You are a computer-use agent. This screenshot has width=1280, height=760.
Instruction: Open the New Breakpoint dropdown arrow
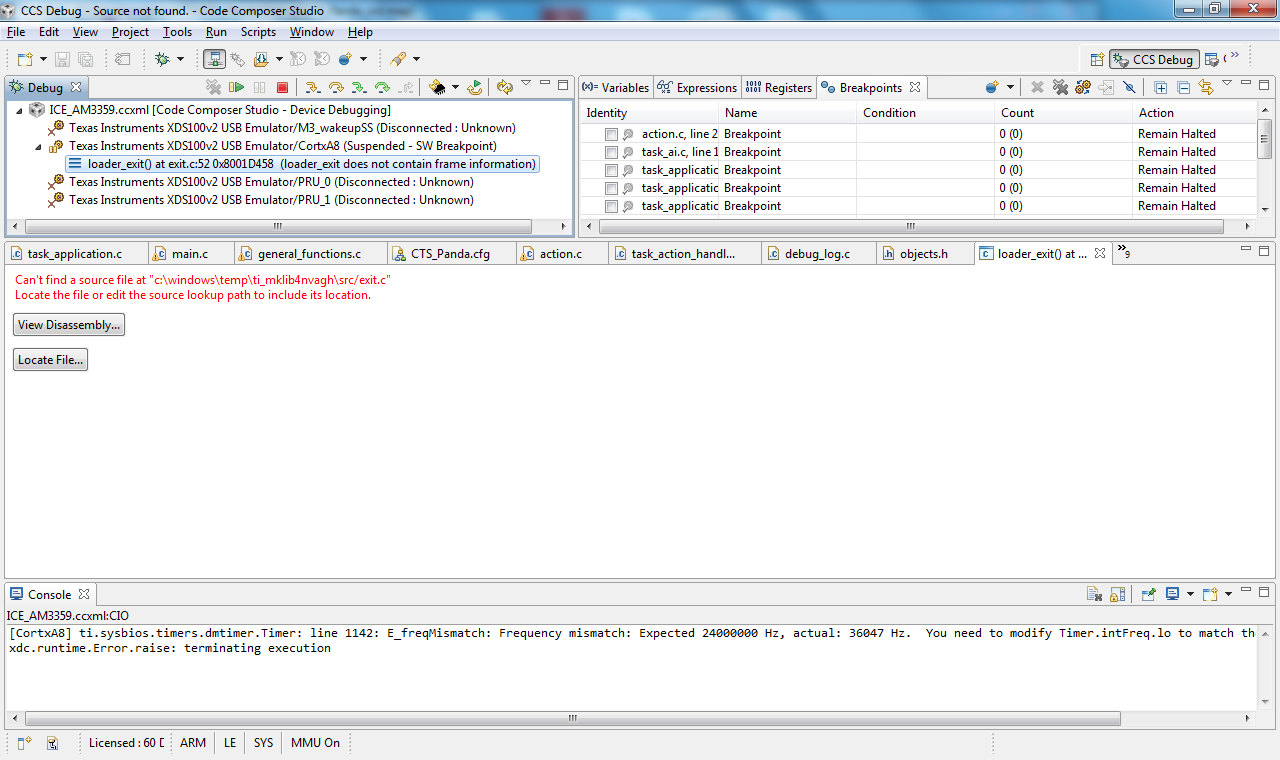click(x=1010, y=88)
